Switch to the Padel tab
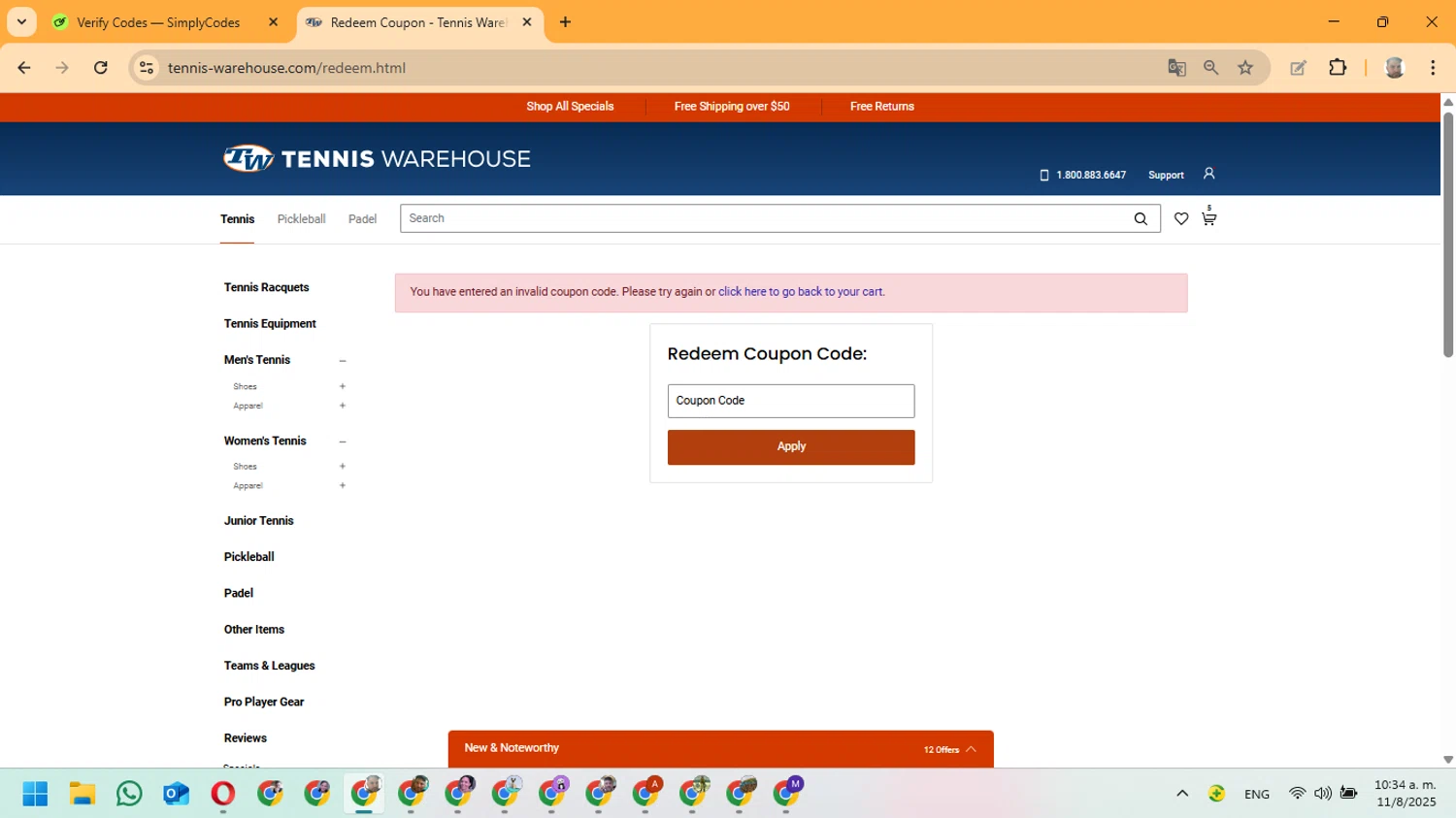The height and width of the screenshot is (818, 1456). coord(362,219)
